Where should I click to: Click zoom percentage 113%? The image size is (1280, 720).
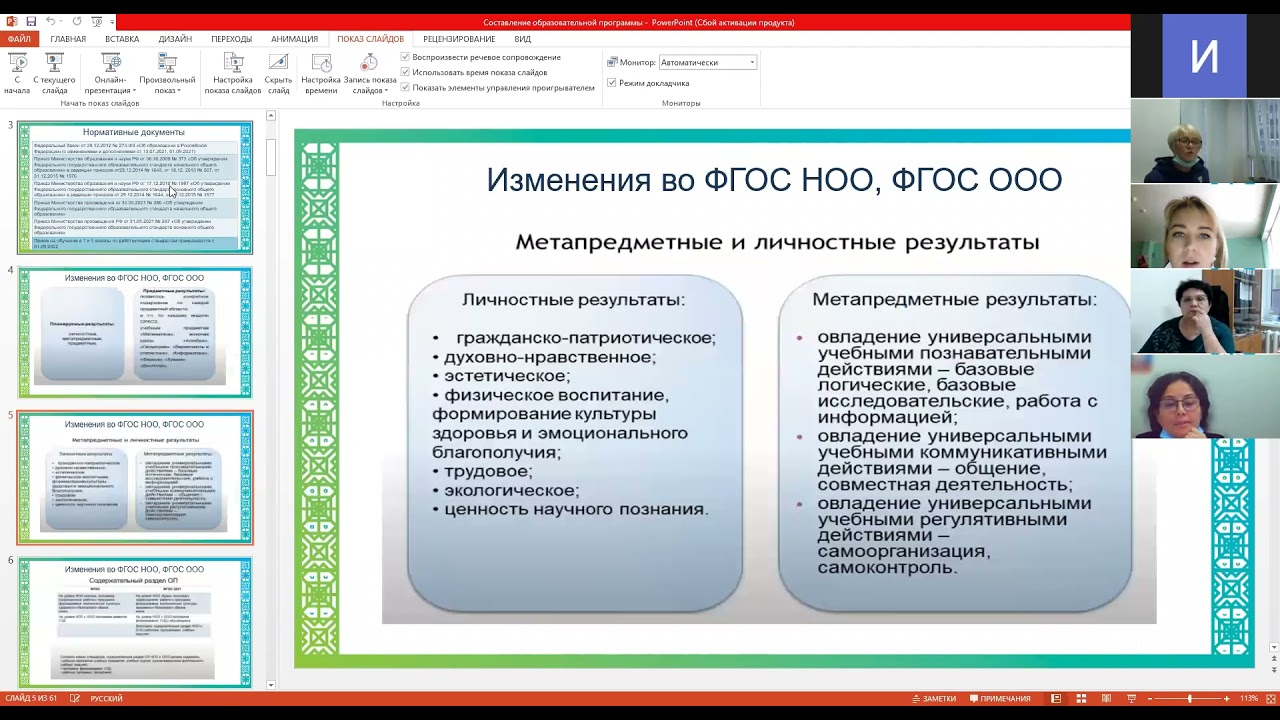[x=1249, y=698]
